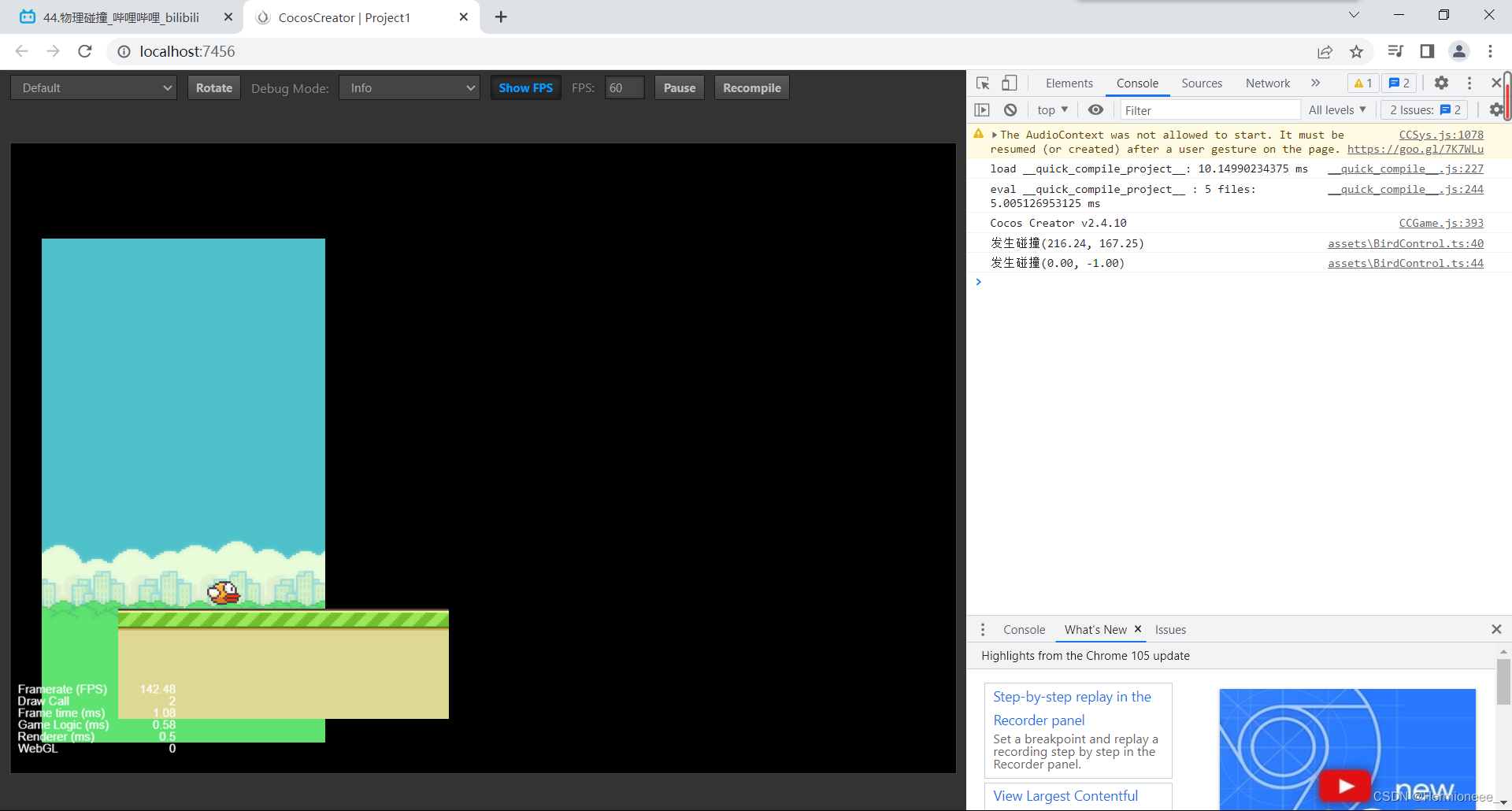
Task: Toggle the Show FPS button
Action: pos(526,87)
